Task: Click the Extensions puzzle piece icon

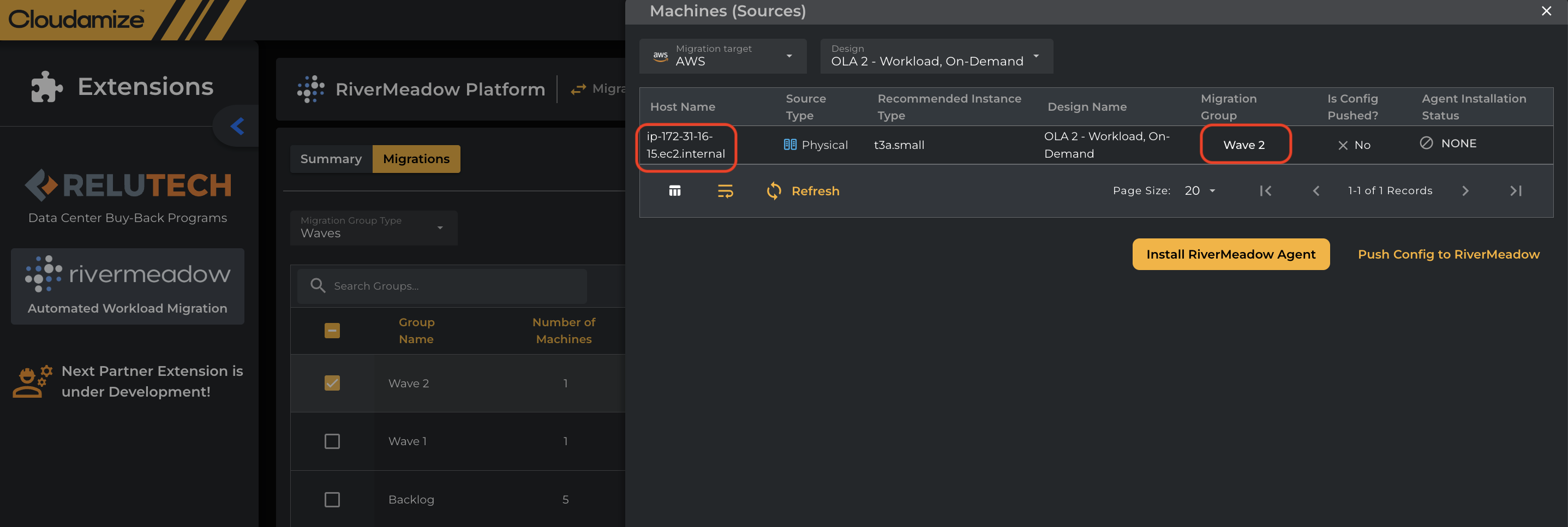Action: 47,87
